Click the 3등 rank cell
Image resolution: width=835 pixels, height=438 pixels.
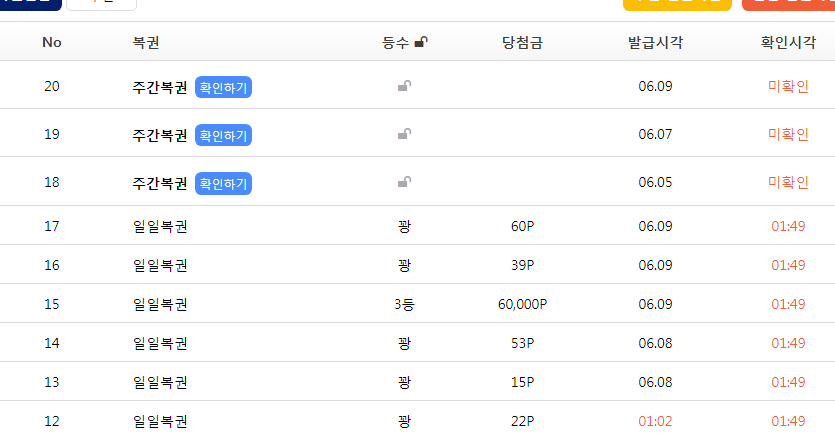[404, 304]
